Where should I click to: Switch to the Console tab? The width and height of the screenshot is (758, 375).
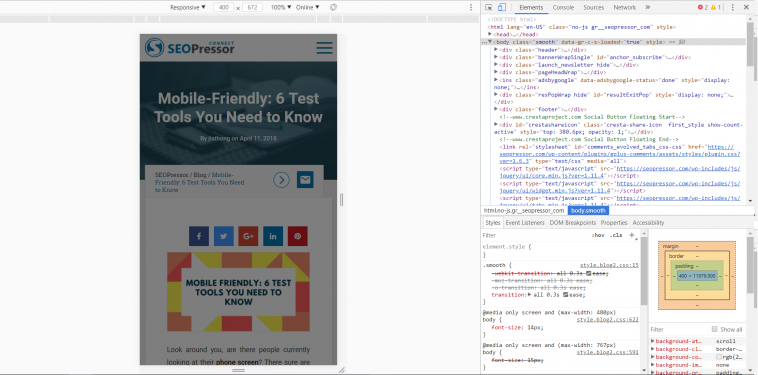(x=563, y=7)
